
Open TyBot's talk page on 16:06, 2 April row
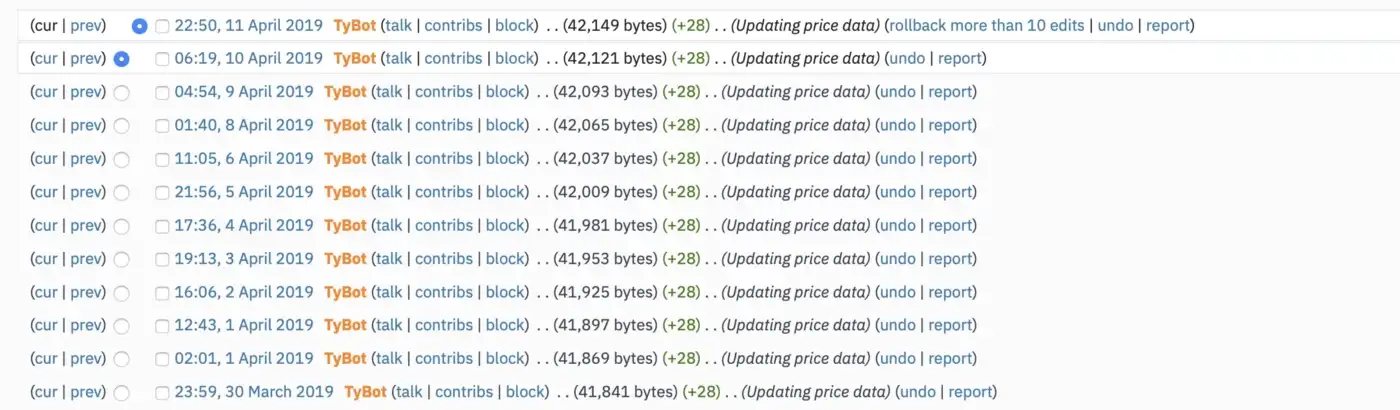389,292
